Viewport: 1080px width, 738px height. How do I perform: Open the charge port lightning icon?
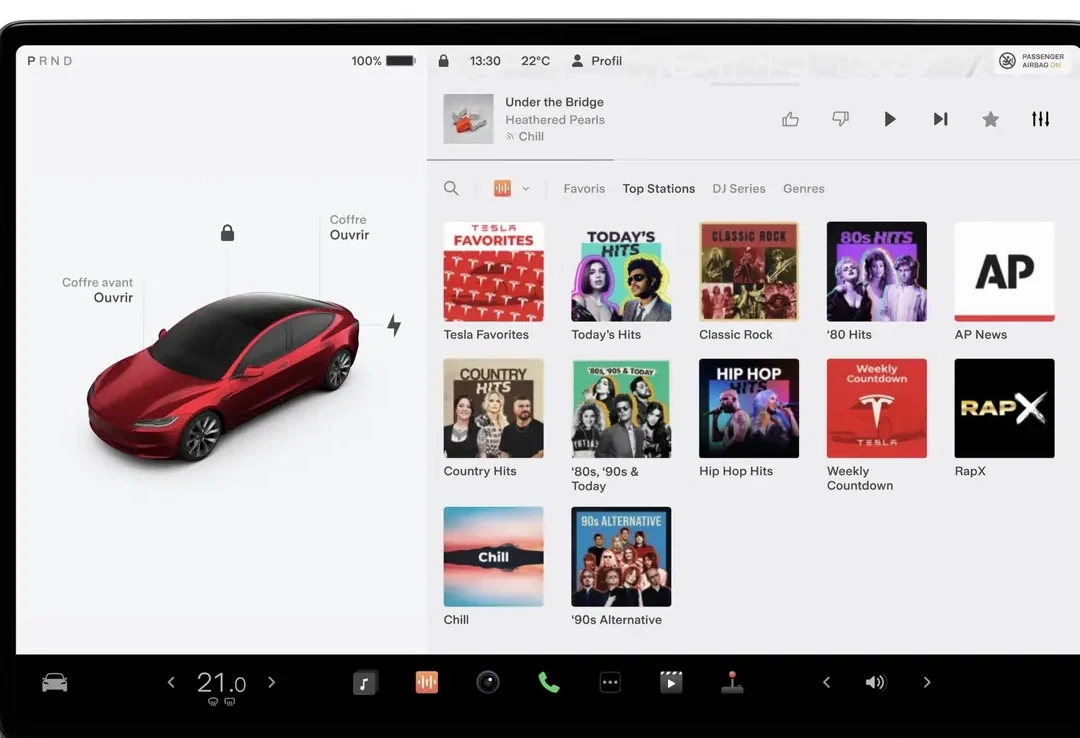[x=394, y=325]
